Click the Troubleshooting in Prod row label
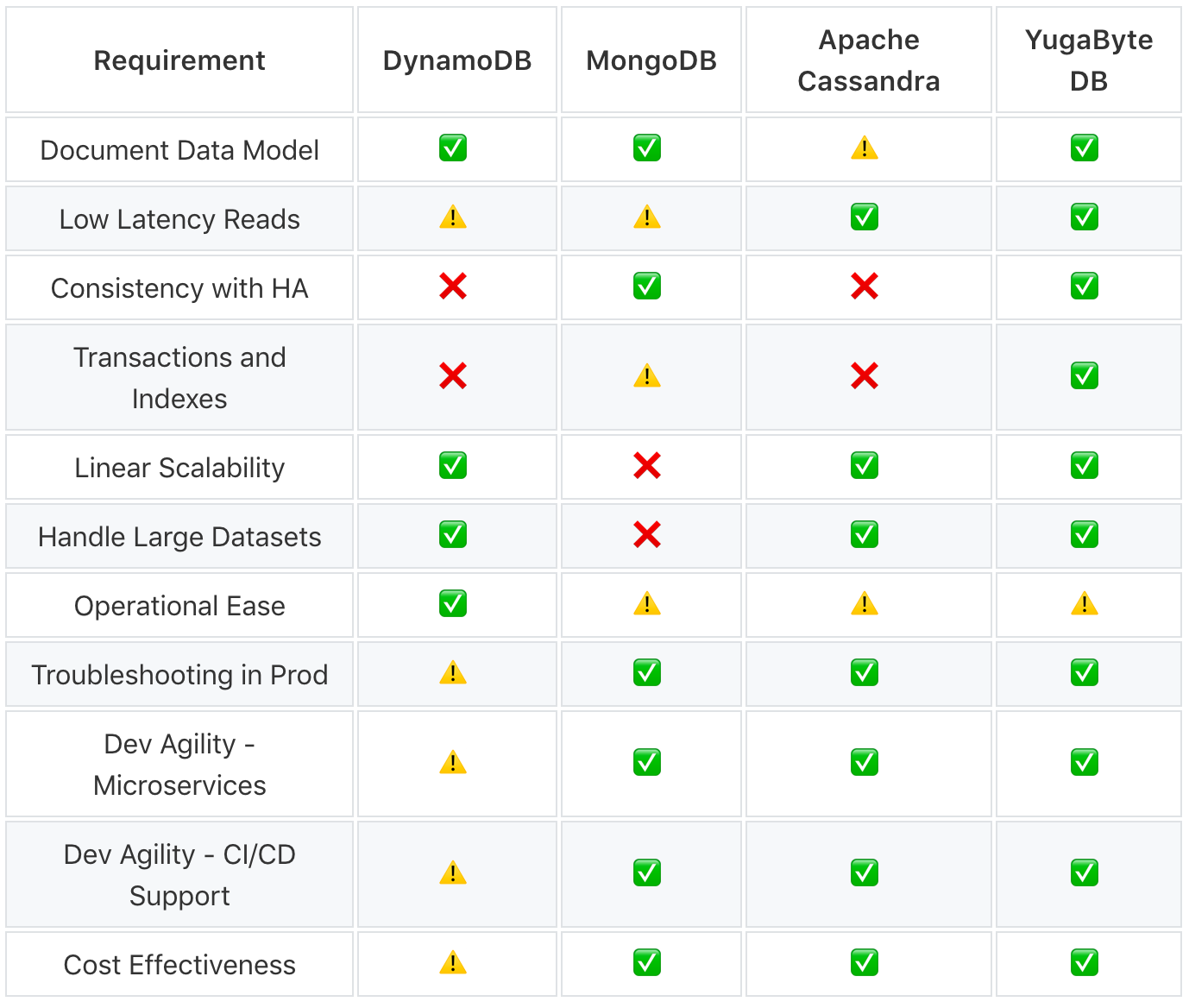This screenshot has height=1008, width=1189. [179, 675]
